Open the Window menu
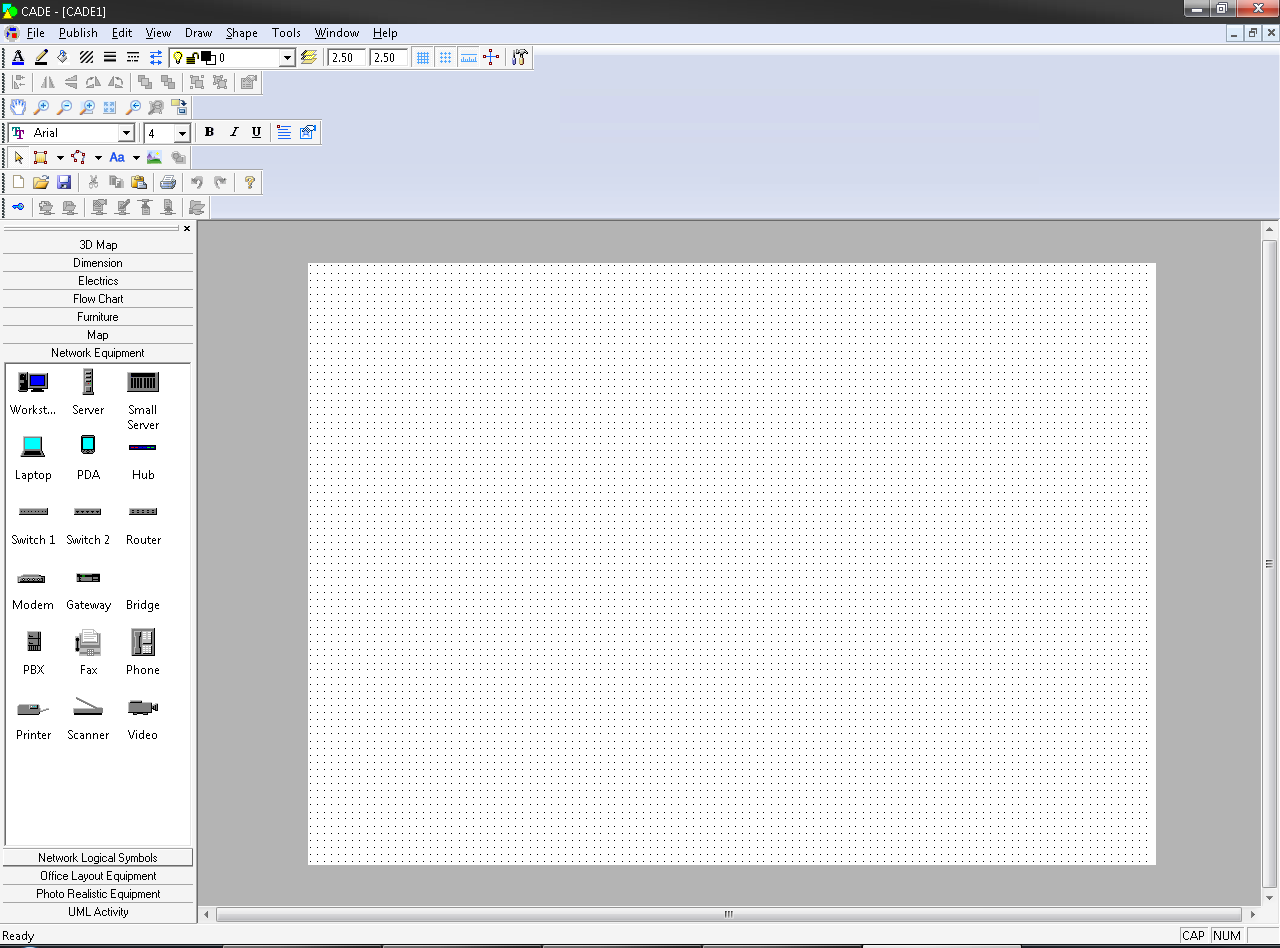This screenshot has width=1280, height=948. pos(337,33)
